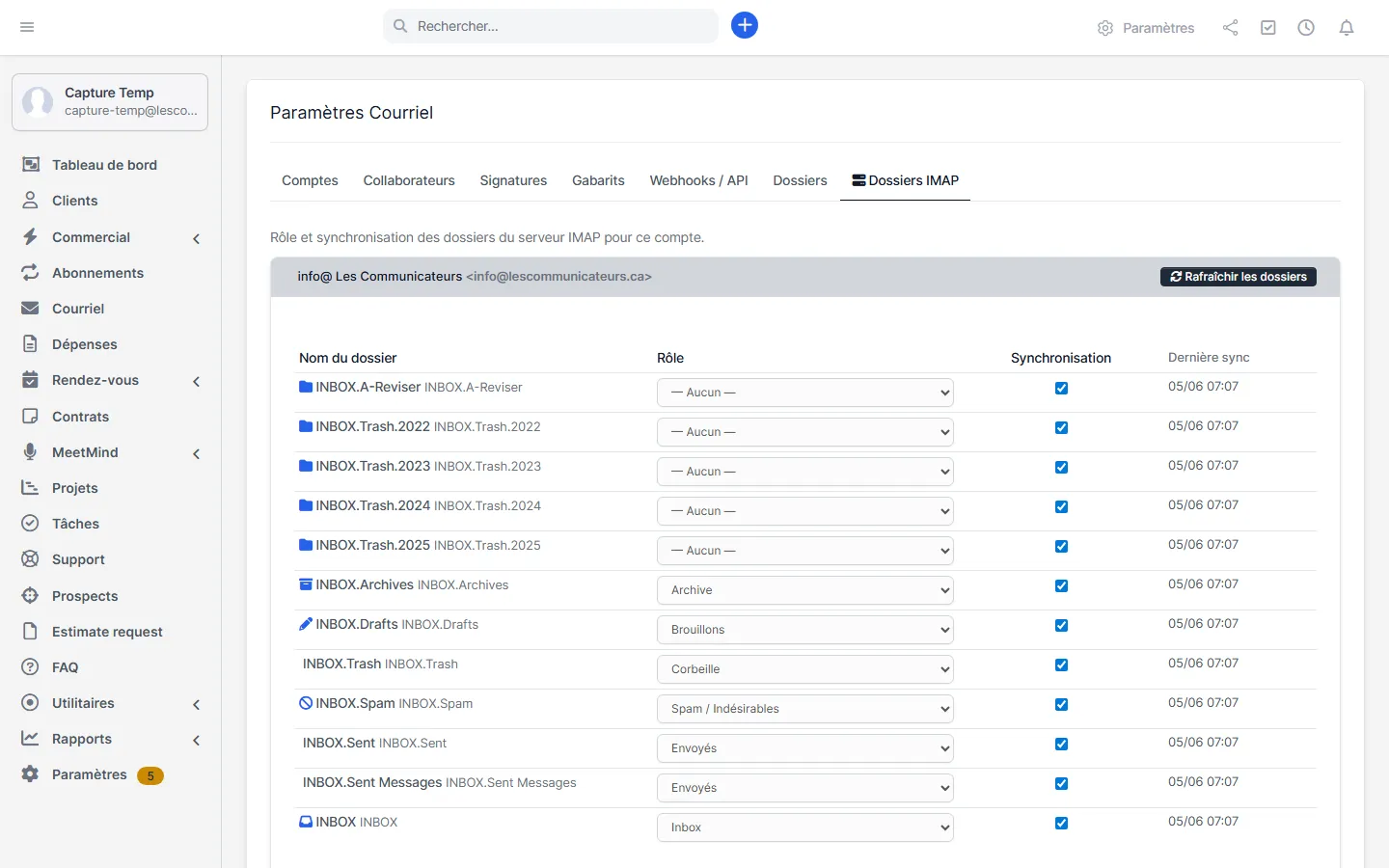
Task: Click the Rapports line chart icon
Action: pos(31,739)
